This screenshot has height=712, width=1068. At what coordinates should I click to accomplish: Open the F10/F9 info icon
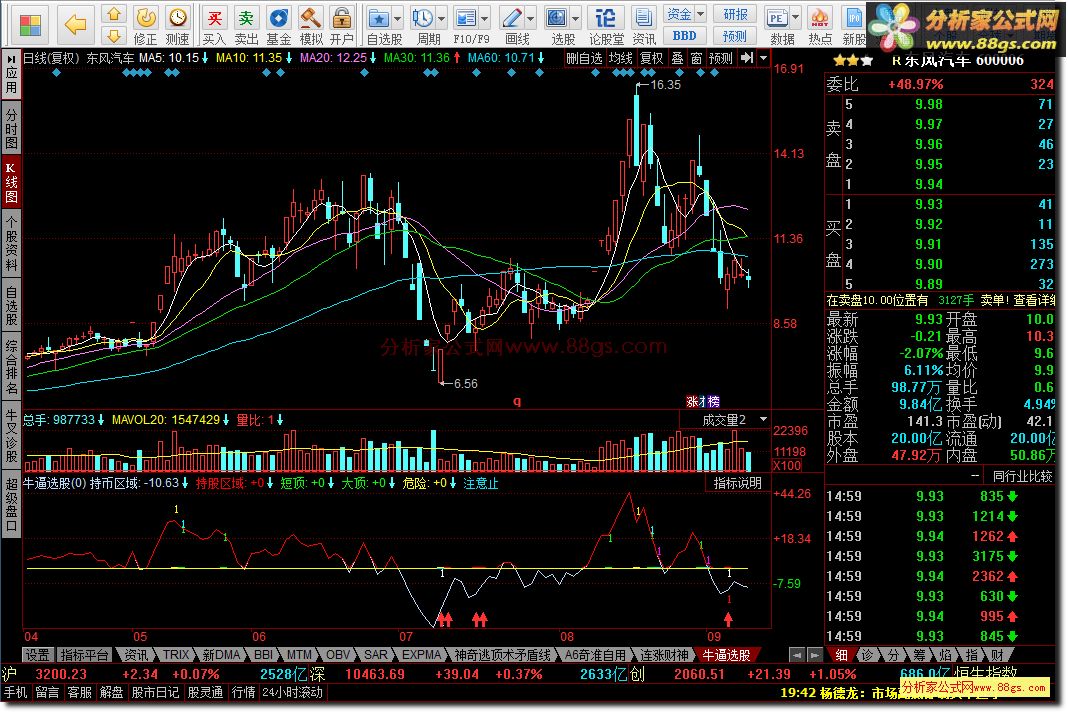[466, 18]
